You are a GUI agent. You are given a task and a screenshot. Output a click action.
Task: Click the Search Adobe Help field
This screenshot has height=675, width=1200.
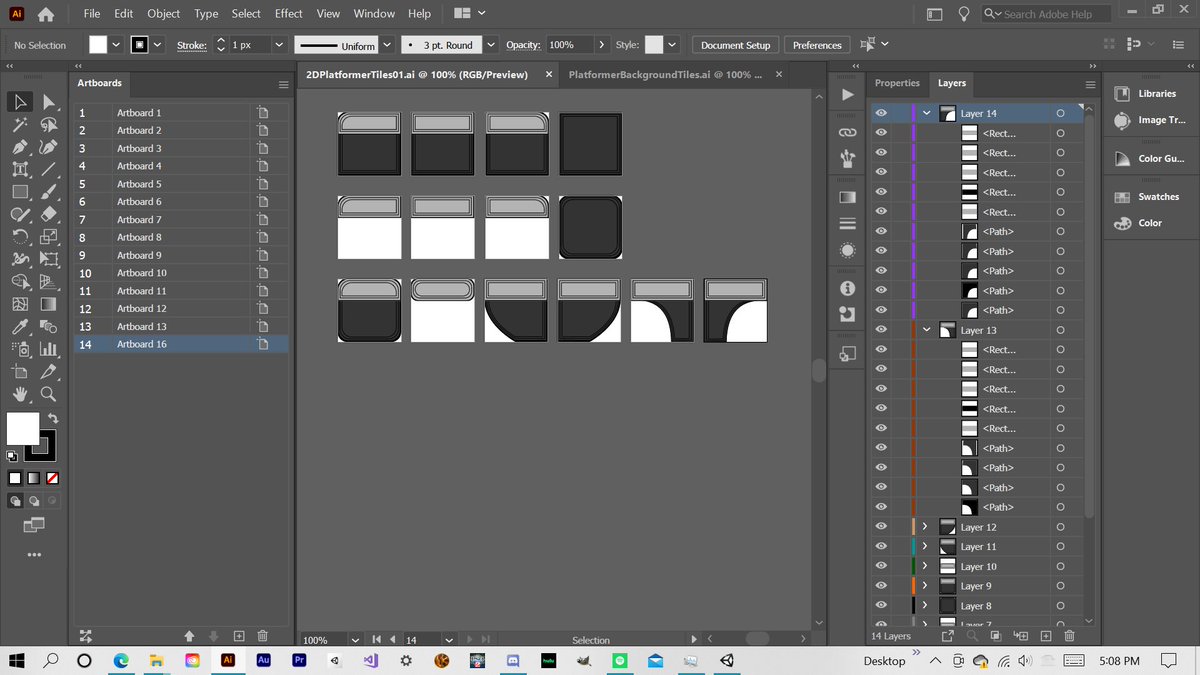1046,14
